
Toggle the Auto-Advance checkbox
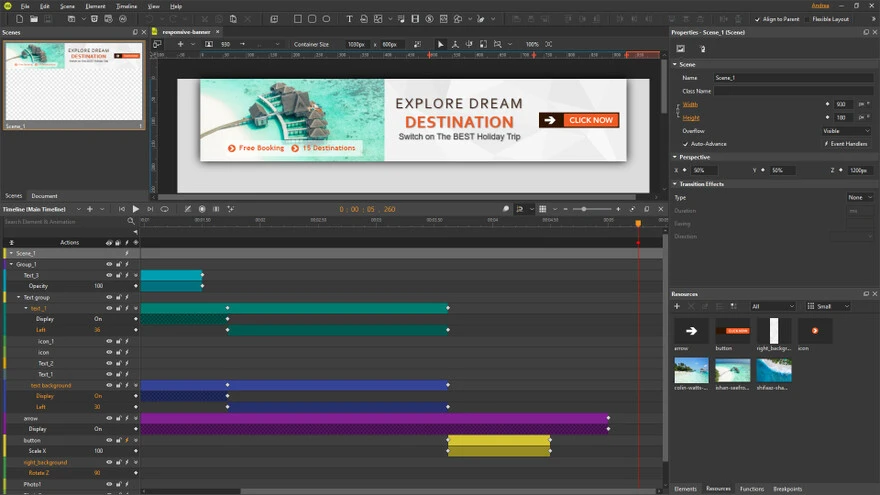[685, 144]
